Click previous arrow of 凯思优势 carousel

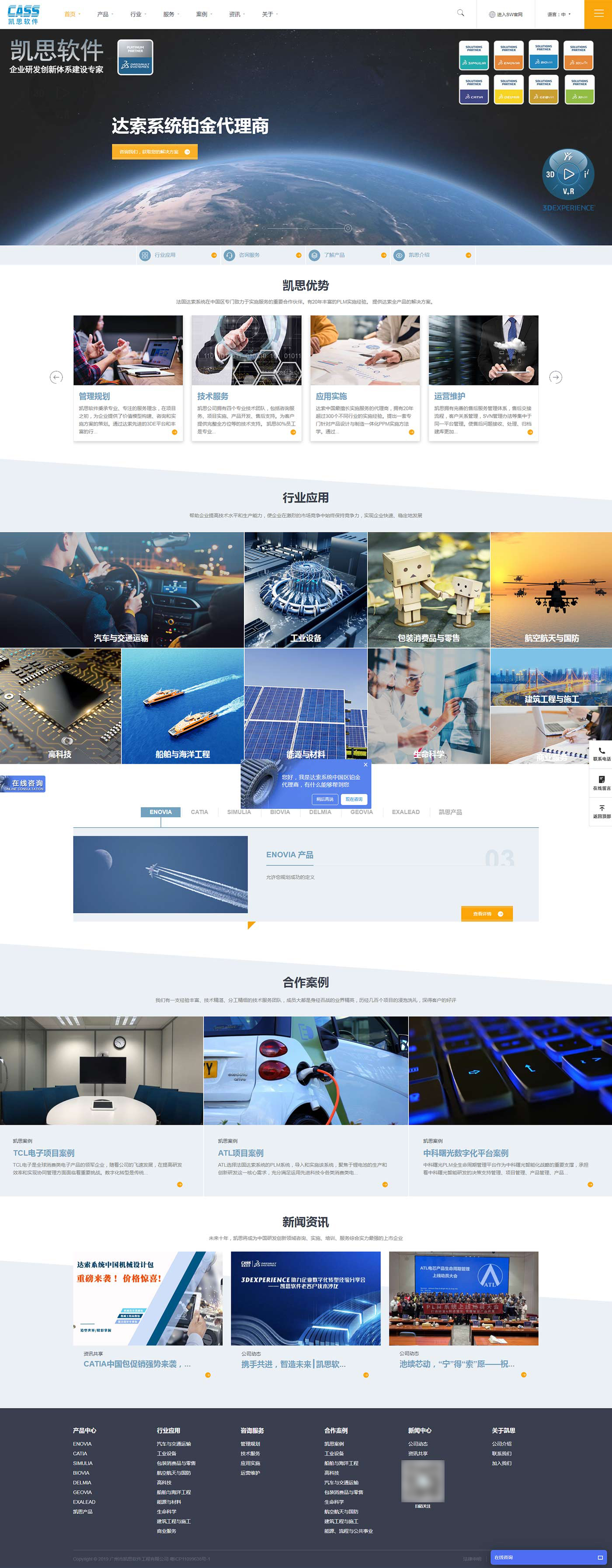click(x=56, y=378)
